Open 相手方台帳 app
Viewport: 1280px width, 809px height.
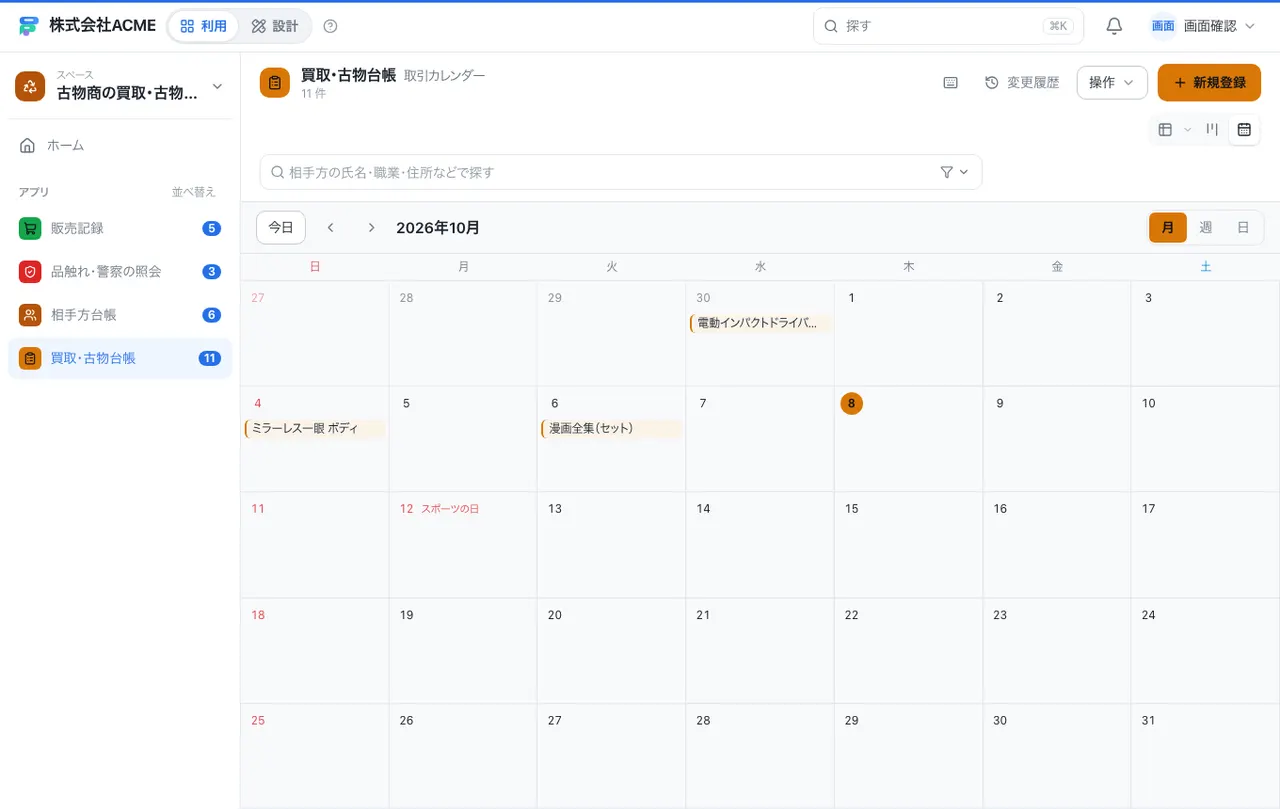120,315
